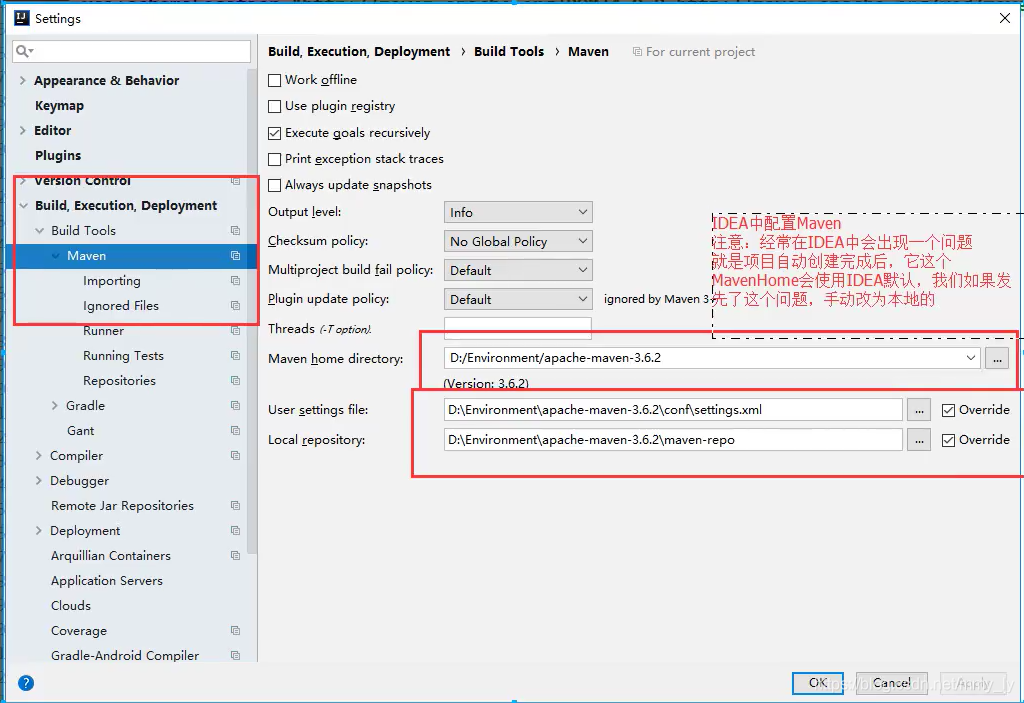
Task: Click the per-project icon on Ignored Files row
Action: pyautogui.click(x=235, y=306)
